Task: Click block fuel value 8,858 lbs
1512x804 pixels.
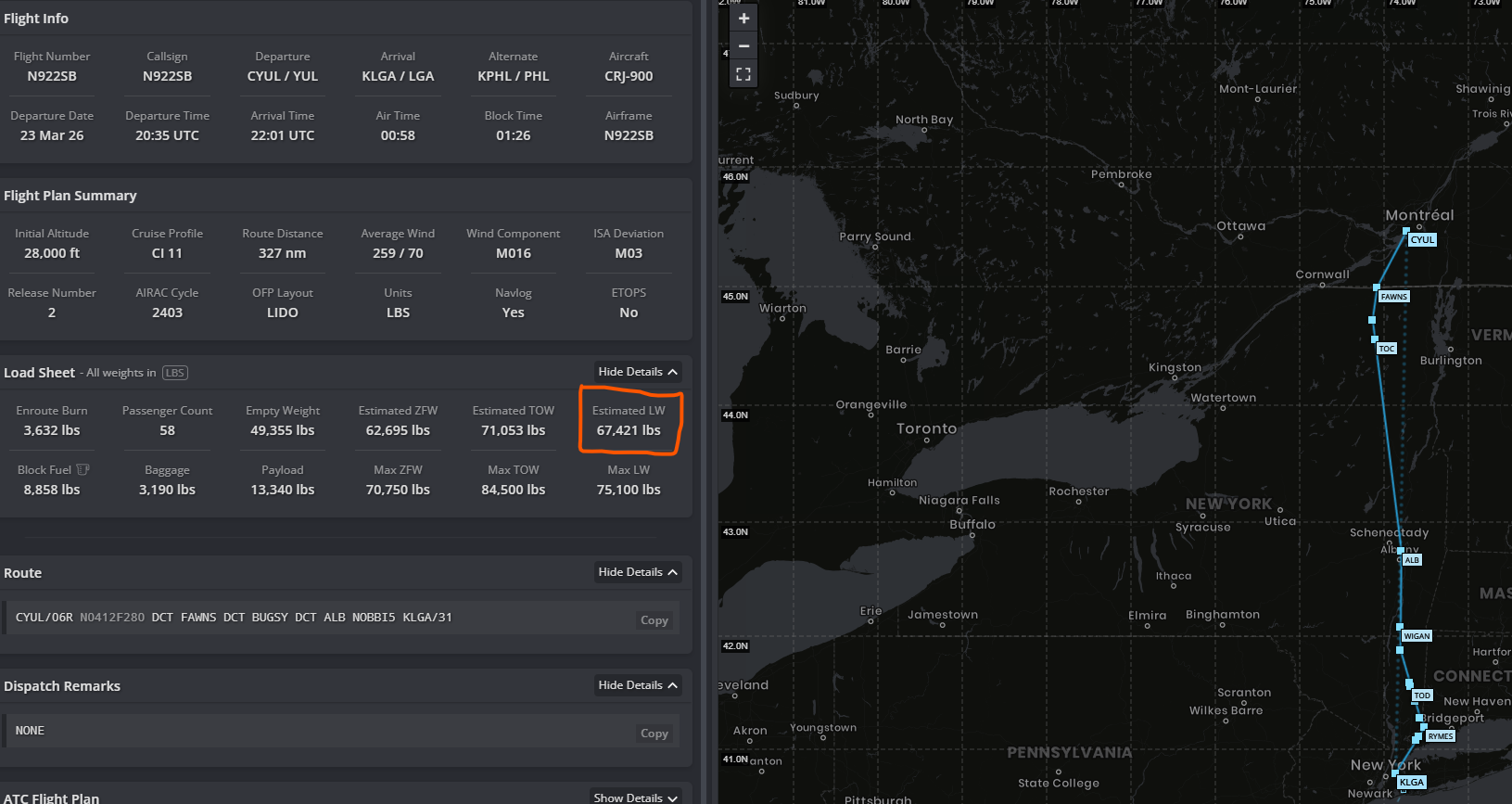Action: tap(52, 490)
